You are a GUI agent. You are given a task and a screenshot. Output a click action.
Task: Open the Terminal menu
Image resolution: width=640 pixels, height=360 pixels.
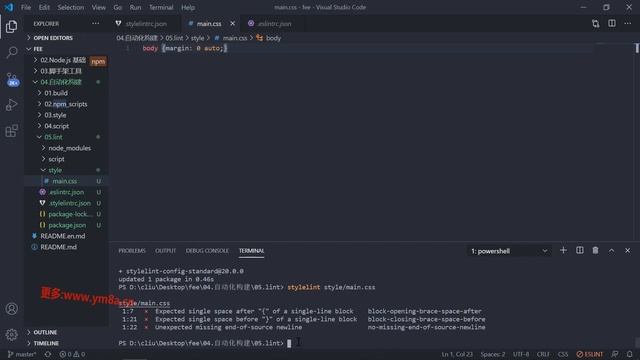click(x=161, y=7)
